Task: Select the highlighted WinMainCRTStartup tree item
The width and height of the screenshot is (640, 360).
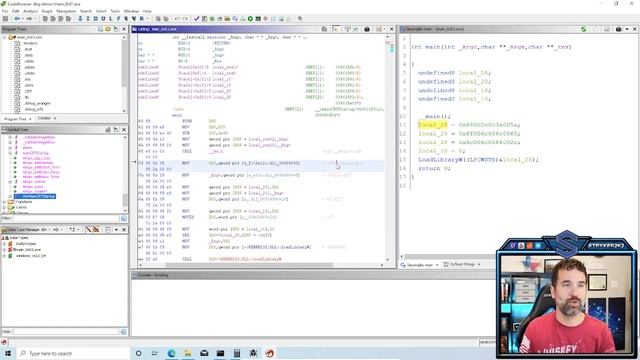Action: pos(39,196)
